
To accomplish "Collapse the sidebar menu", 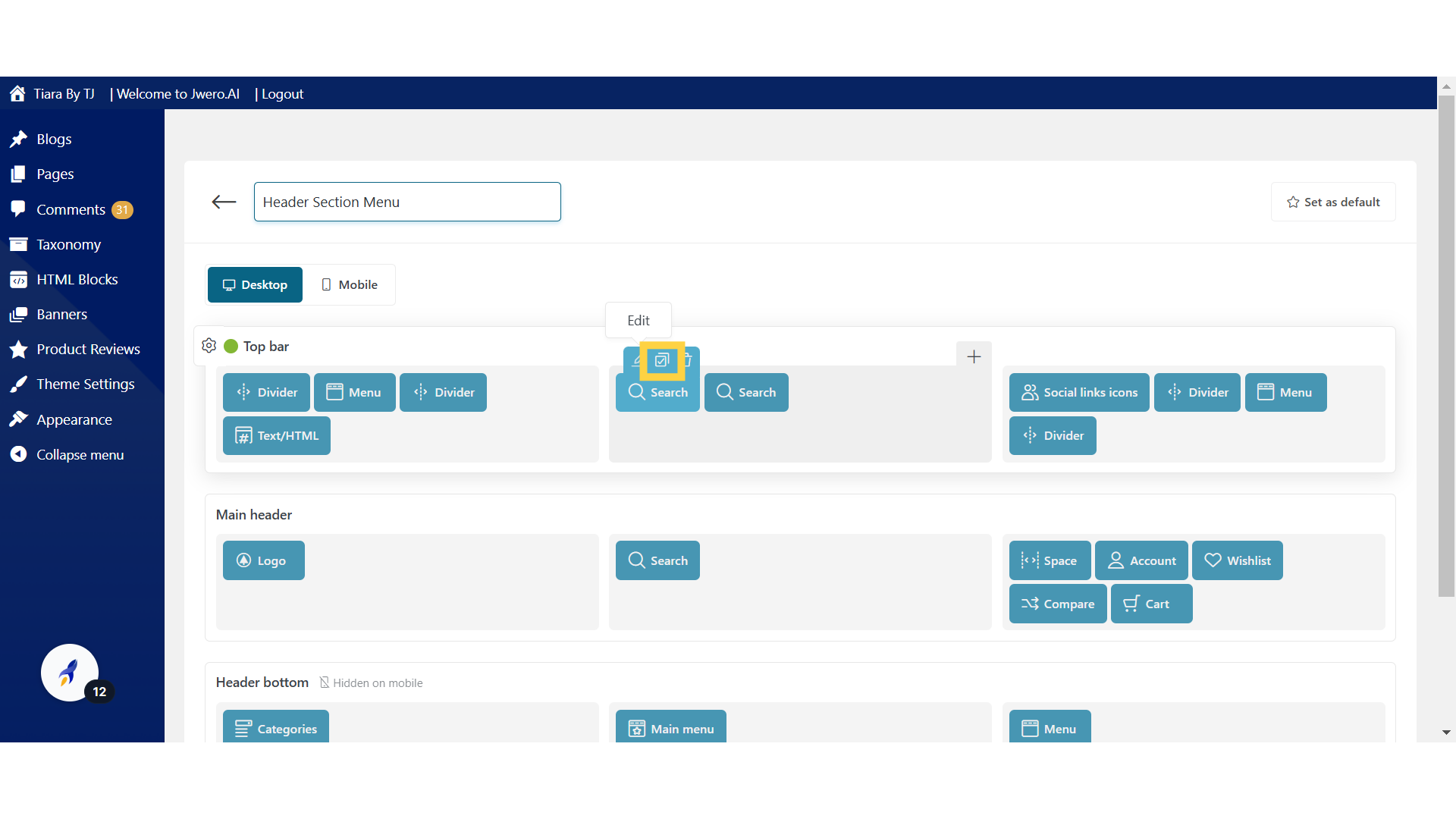I will click(x=80, y=454).
